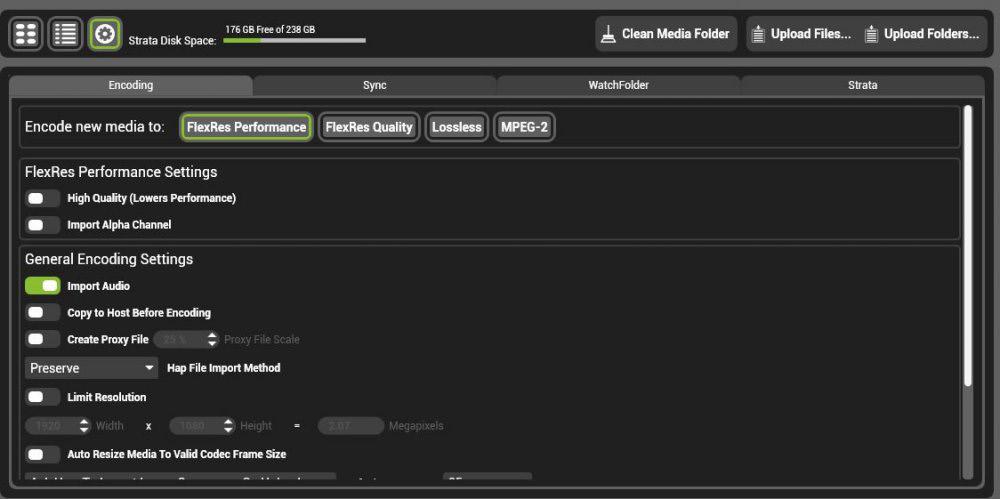Select FlexRes Performance encoding
Image resolution: width=1000 pixels, height=499 pixels.
coord(246,127)
